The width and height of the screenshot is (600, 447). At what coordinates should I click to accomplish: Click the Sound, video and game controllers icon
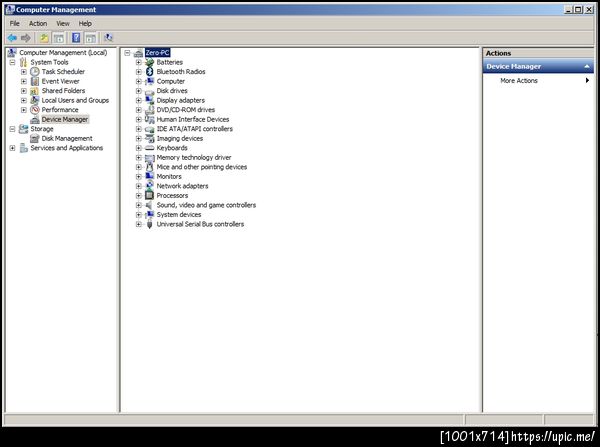(x=150, y=205)
